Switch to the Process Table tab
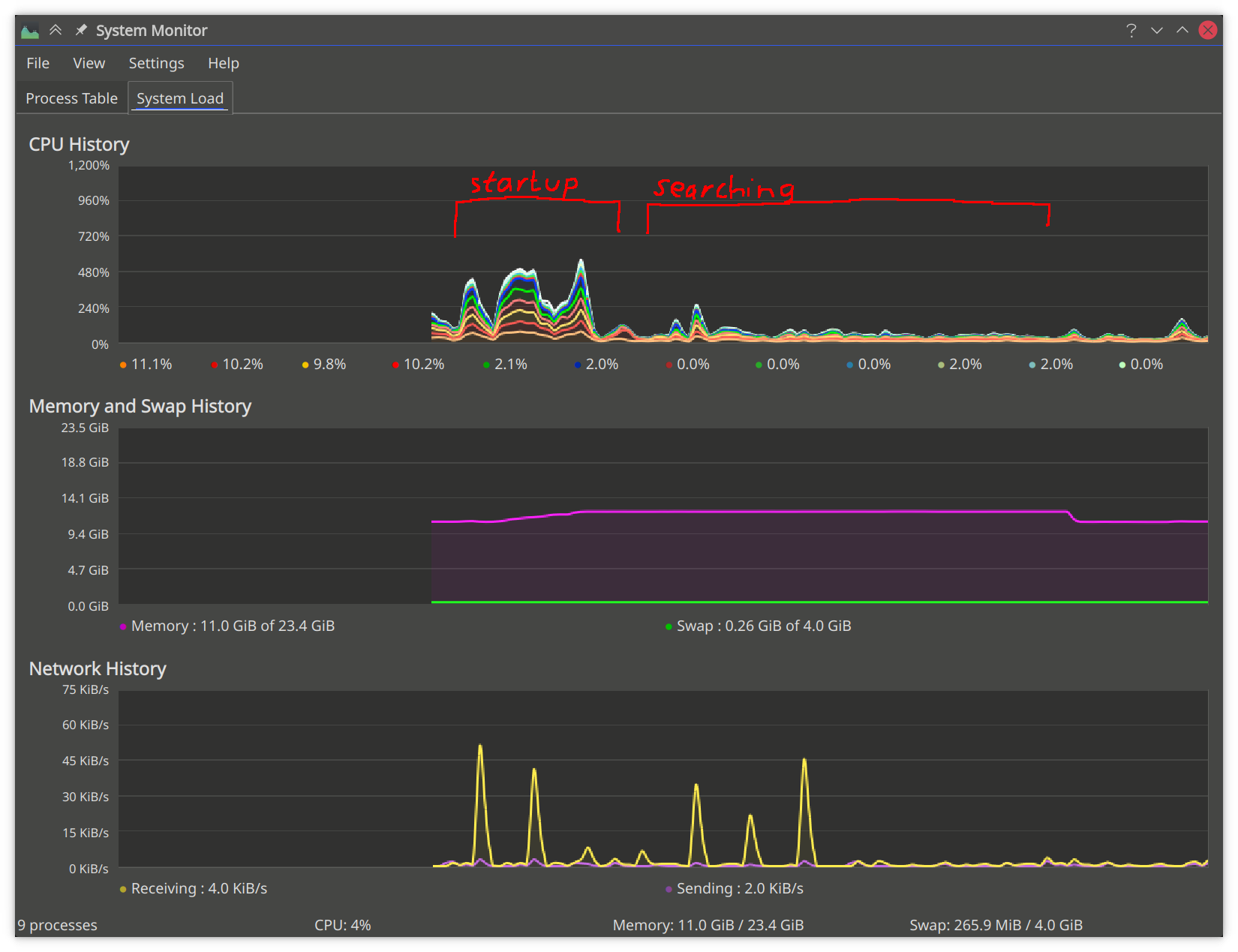Screen dimensions: 1238x952 click(x=71, y=98)
